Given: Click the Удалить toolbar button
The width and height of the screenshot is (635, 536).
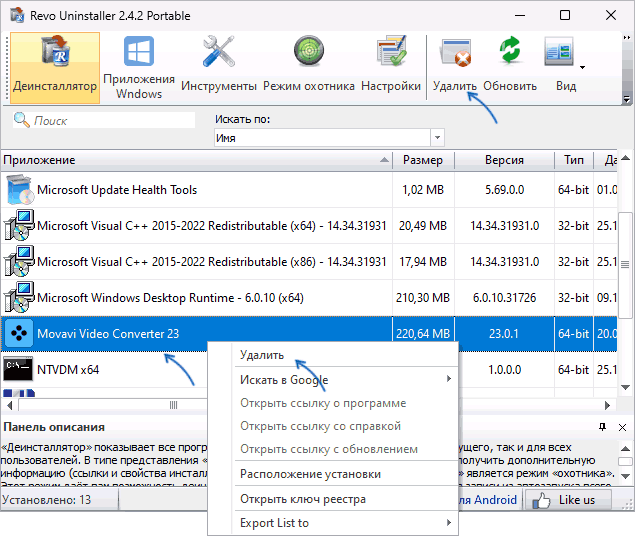Looking at the screenshot, I should (454, 68).
